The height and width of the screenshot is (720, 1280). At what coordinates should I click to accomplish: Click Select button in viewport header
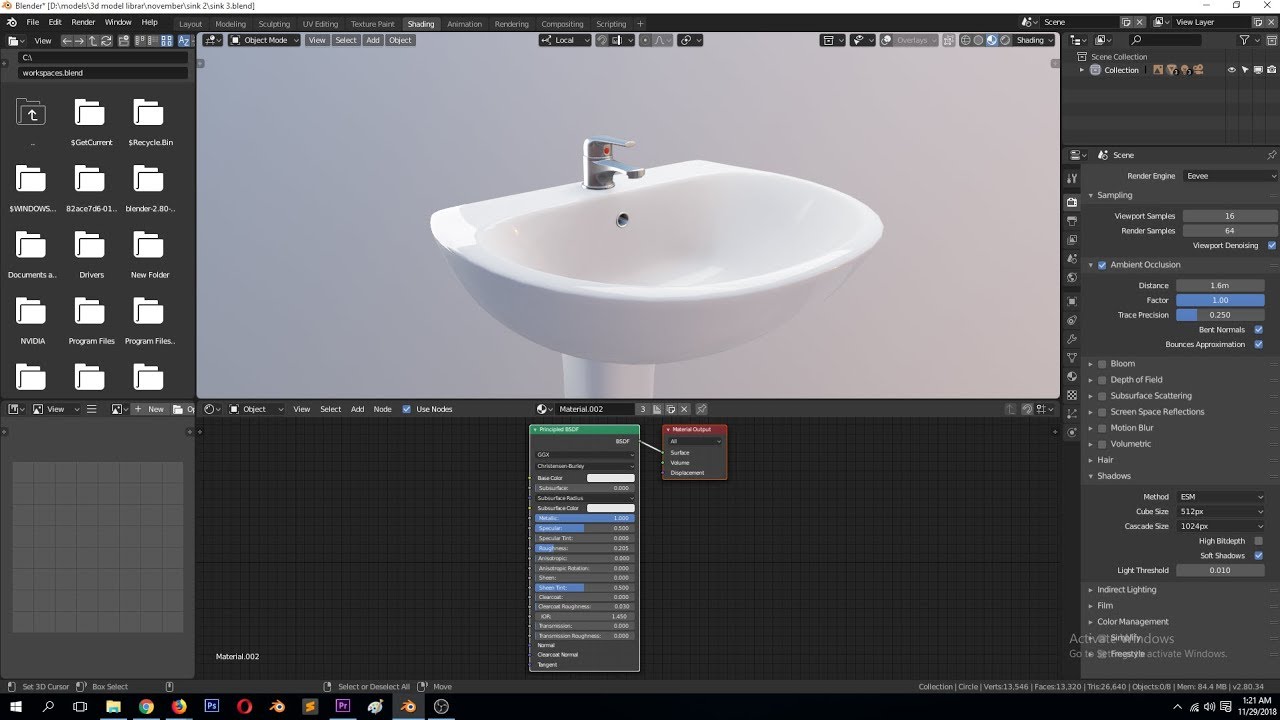346,40
